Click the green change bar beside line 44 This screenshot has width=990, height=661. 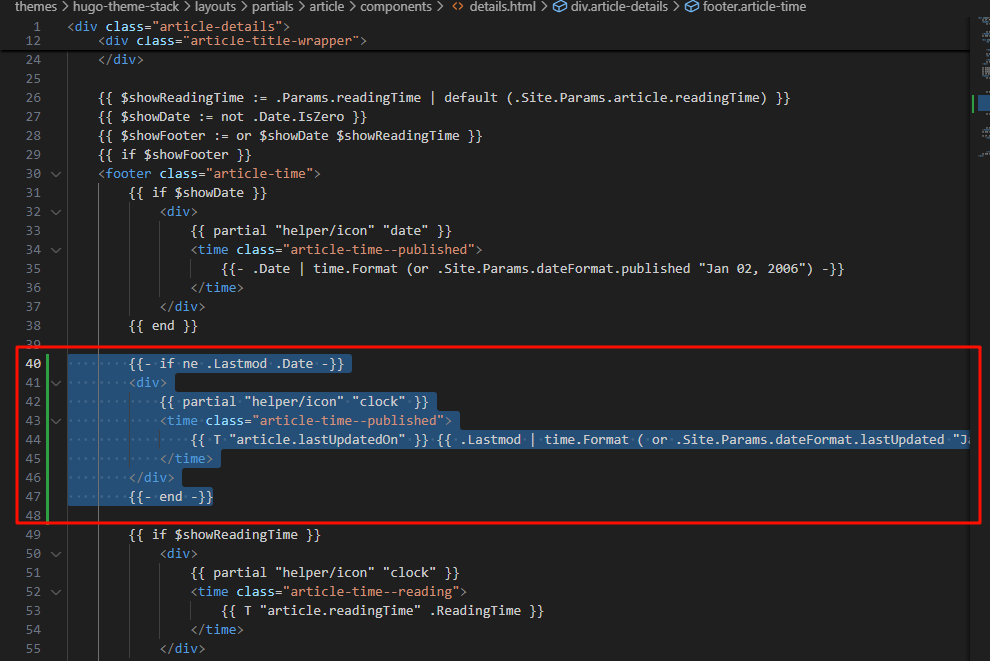click(x=48, y=440)
